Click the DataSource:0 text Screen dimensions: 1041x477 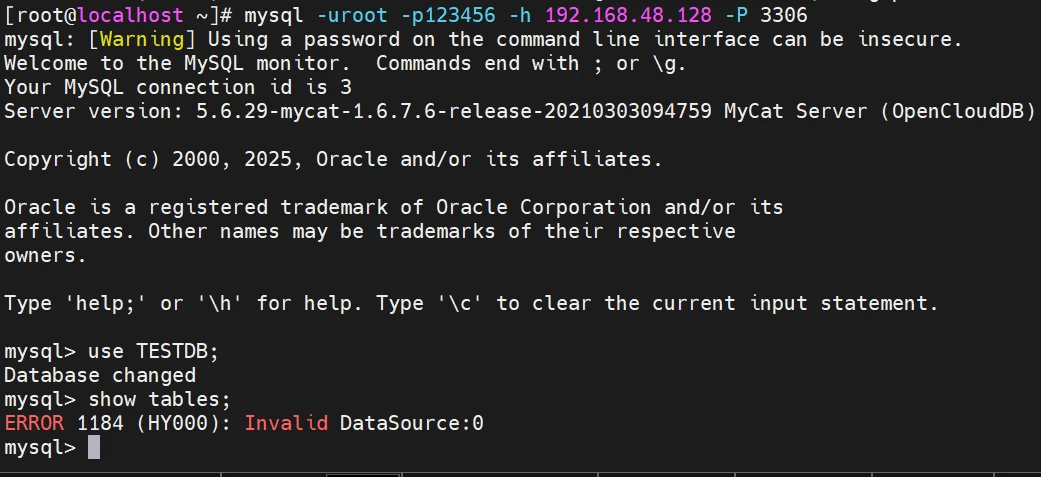411,423
